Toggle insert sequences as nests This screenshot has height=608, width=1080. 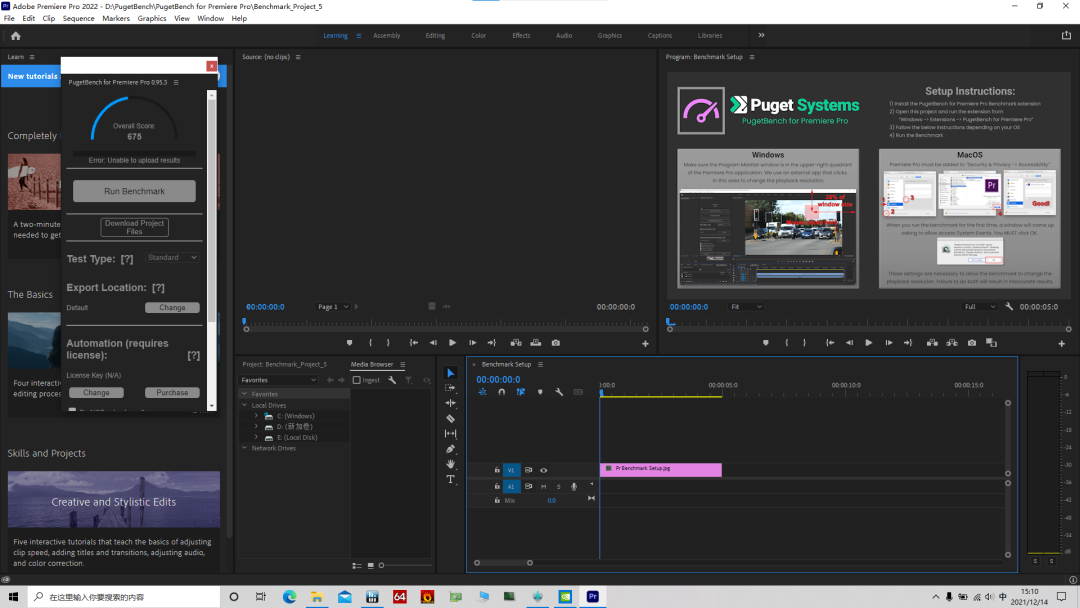click(482, 392)
